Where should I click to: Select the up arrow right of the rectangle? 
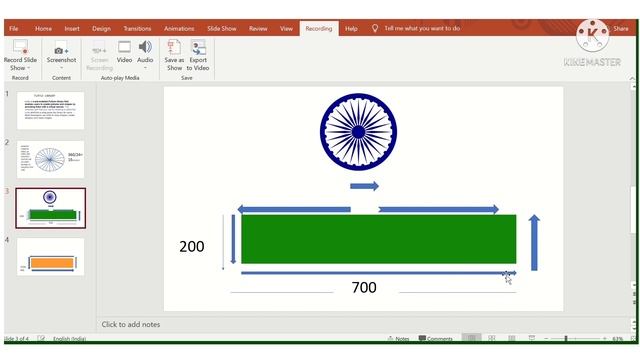(x=534, y=242)
